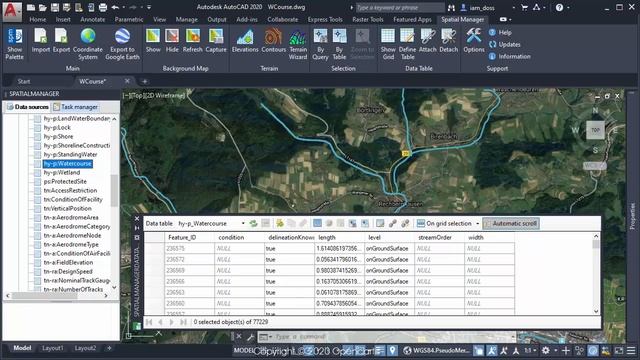The width and height of the screenshot is (640, 360).
Task: Check the tn-a:AerodromeArea checkbox
Action: 38,218
